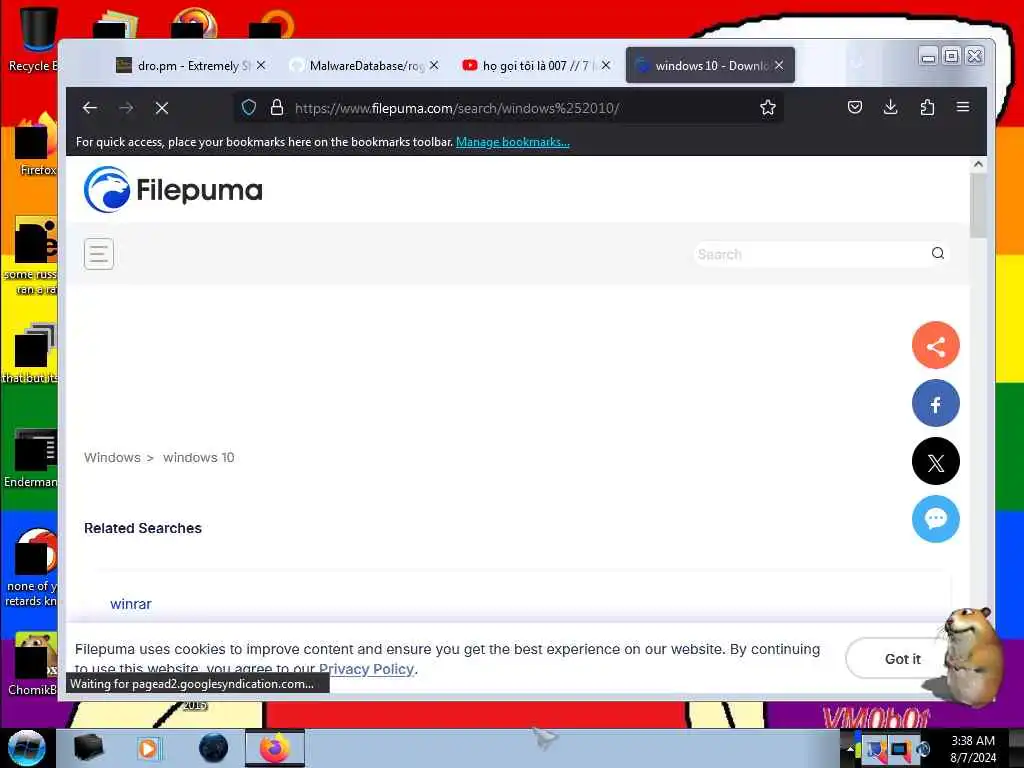This screenshot has height=768, width=1024.
Task: Click the address bar URL
Action: point(456,108)
